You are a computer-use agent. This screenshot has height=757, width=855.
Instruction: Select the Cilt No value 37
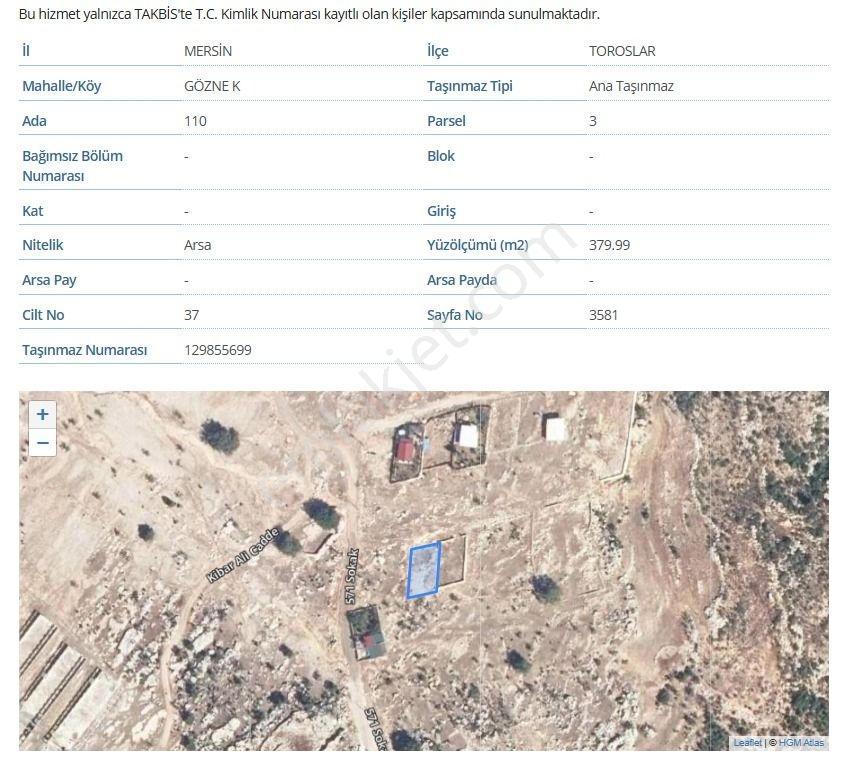pos(191,315)
